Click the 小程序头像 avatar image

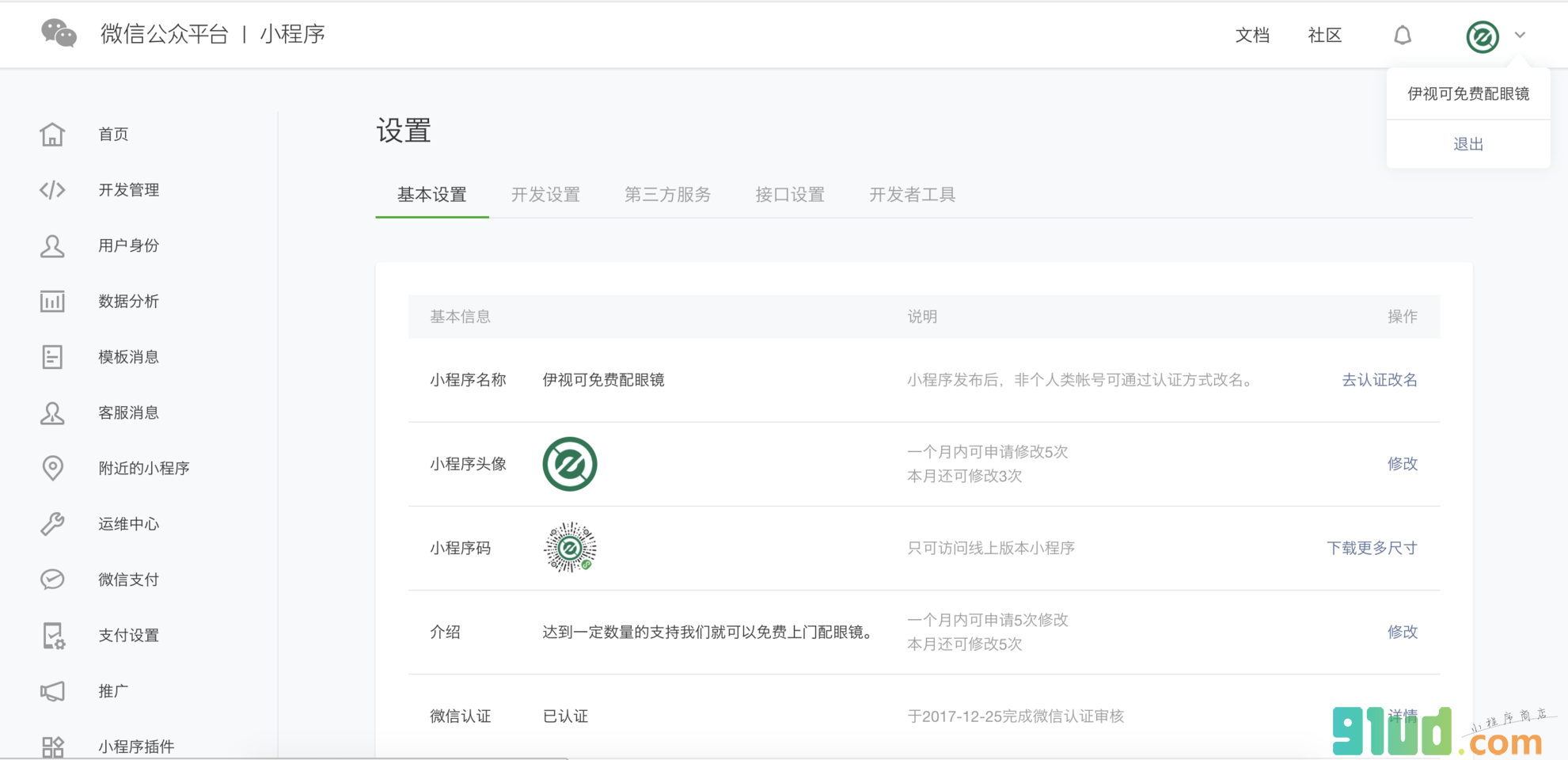click(570, 464)
